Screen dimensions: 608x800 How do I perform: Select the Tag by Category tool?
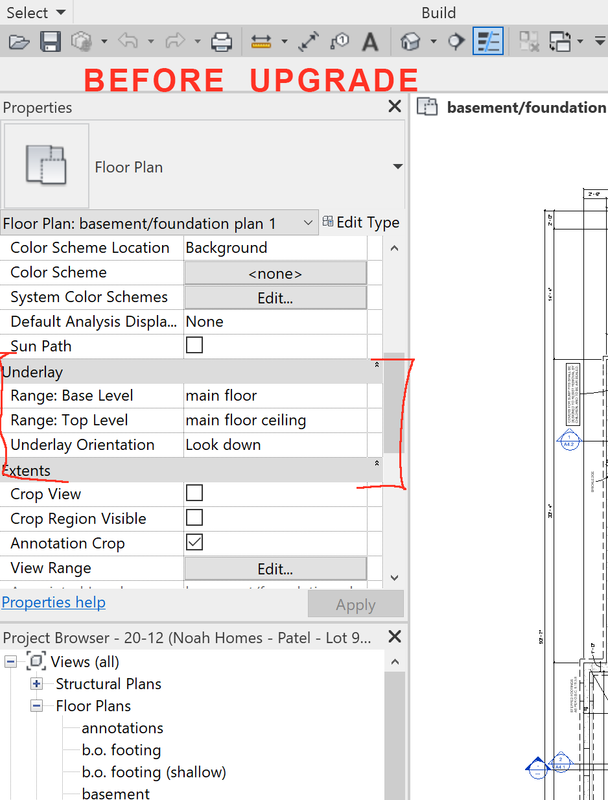(x=339, y=41)
